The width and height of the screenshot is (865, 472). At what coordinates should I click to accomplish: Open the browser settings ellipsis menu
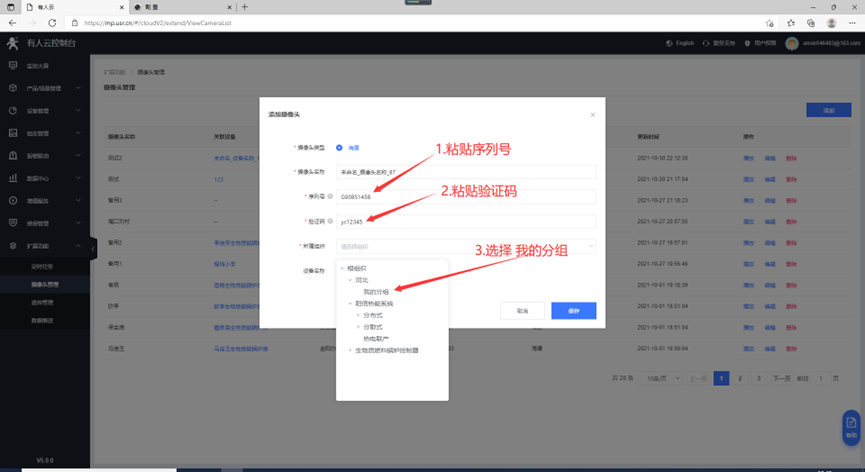pyautogui.click(x=852, y=23)
